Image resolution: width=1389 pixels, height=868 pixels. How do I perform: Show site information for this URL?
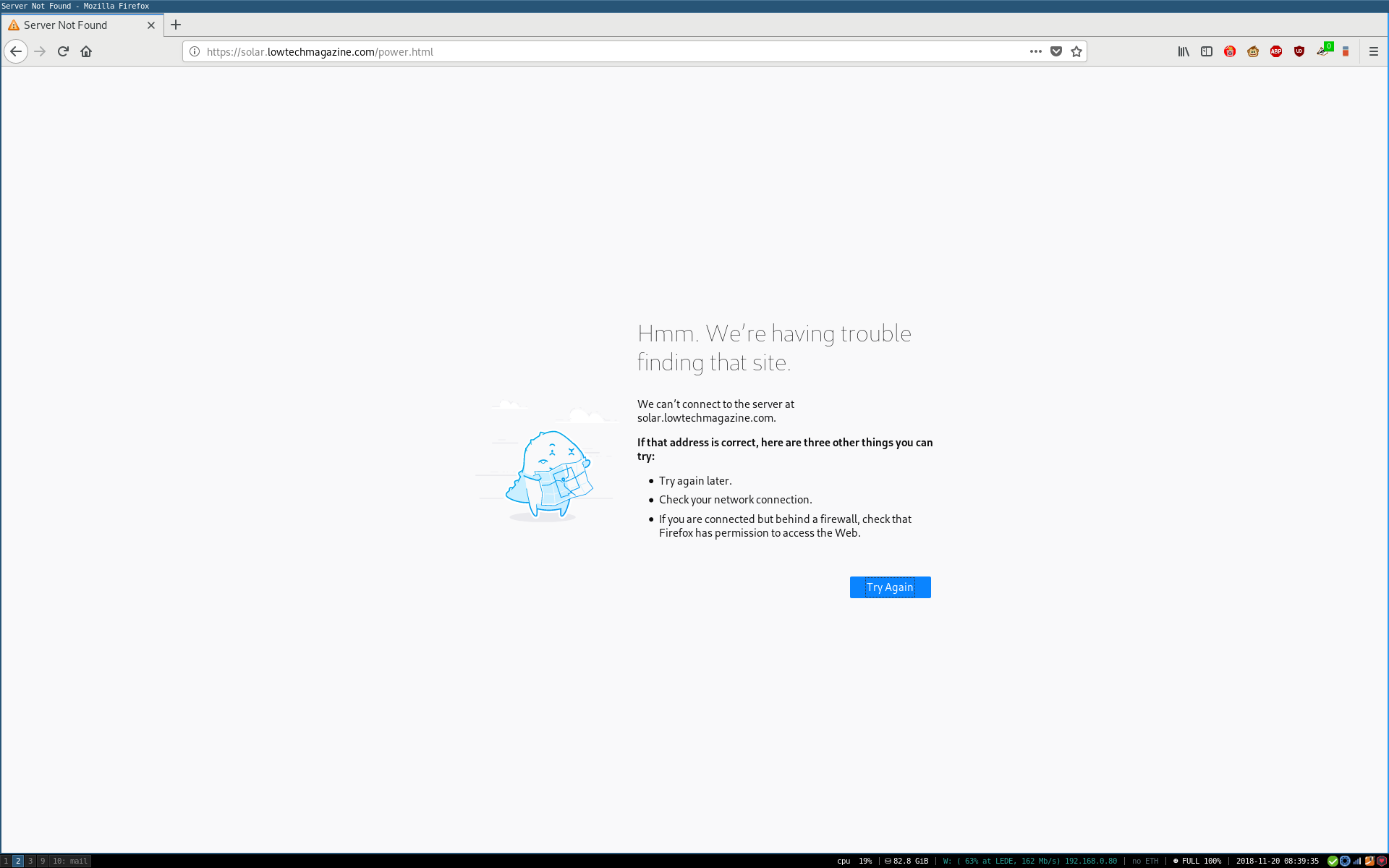pyautogui.click(x=195, y=51)
